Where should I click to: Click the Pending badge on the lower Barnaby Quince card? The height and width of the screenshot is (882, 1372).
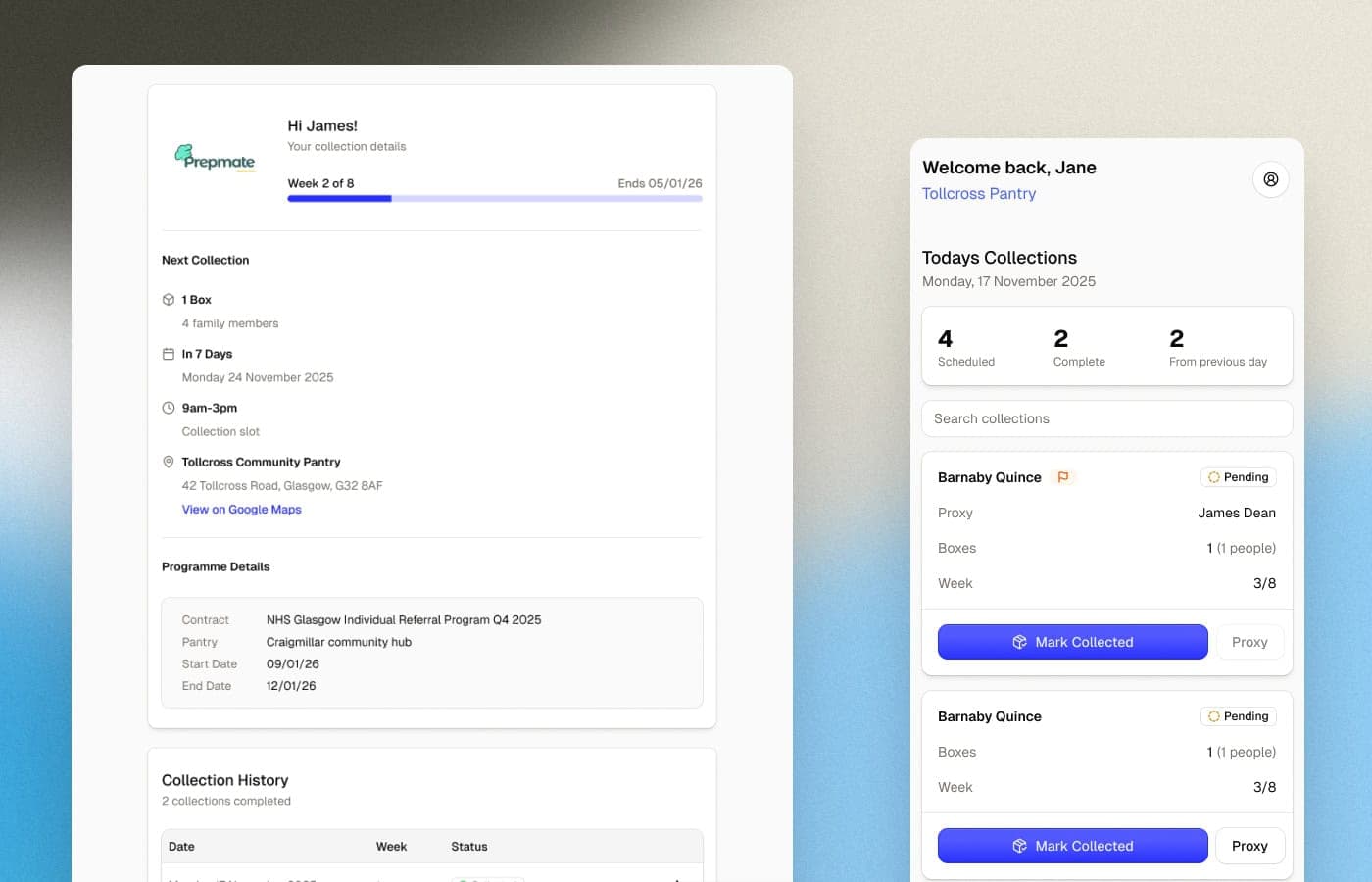click(x=1239, y=716)
